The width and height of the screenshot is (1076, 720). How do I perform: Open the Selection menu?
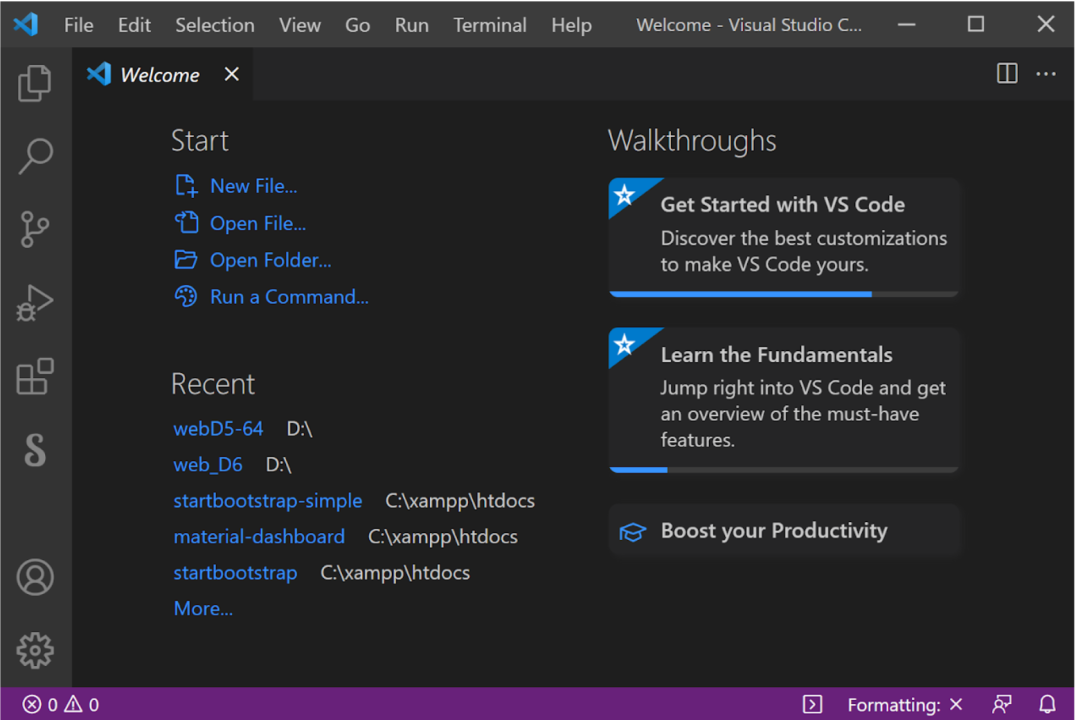[214, 25]
